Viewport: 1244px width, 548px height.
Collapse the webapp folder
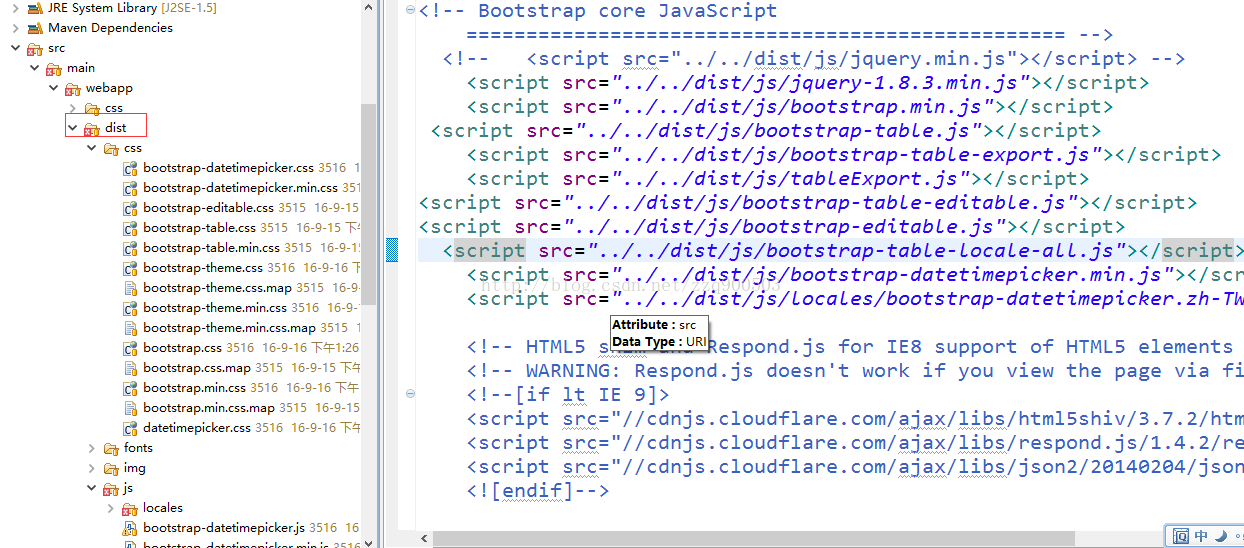[54, 88]
